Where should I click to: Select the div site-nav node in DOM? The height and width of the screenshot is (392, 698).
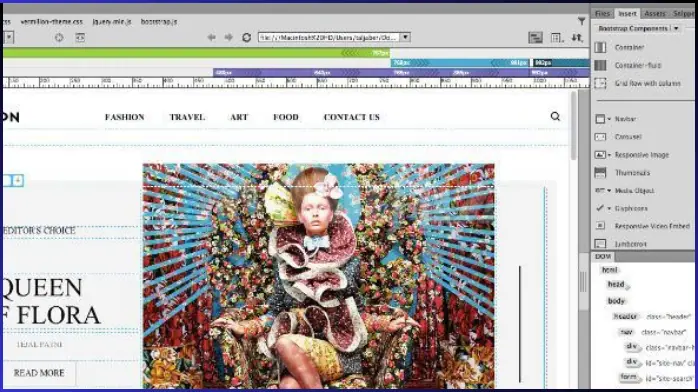(632, 362)
